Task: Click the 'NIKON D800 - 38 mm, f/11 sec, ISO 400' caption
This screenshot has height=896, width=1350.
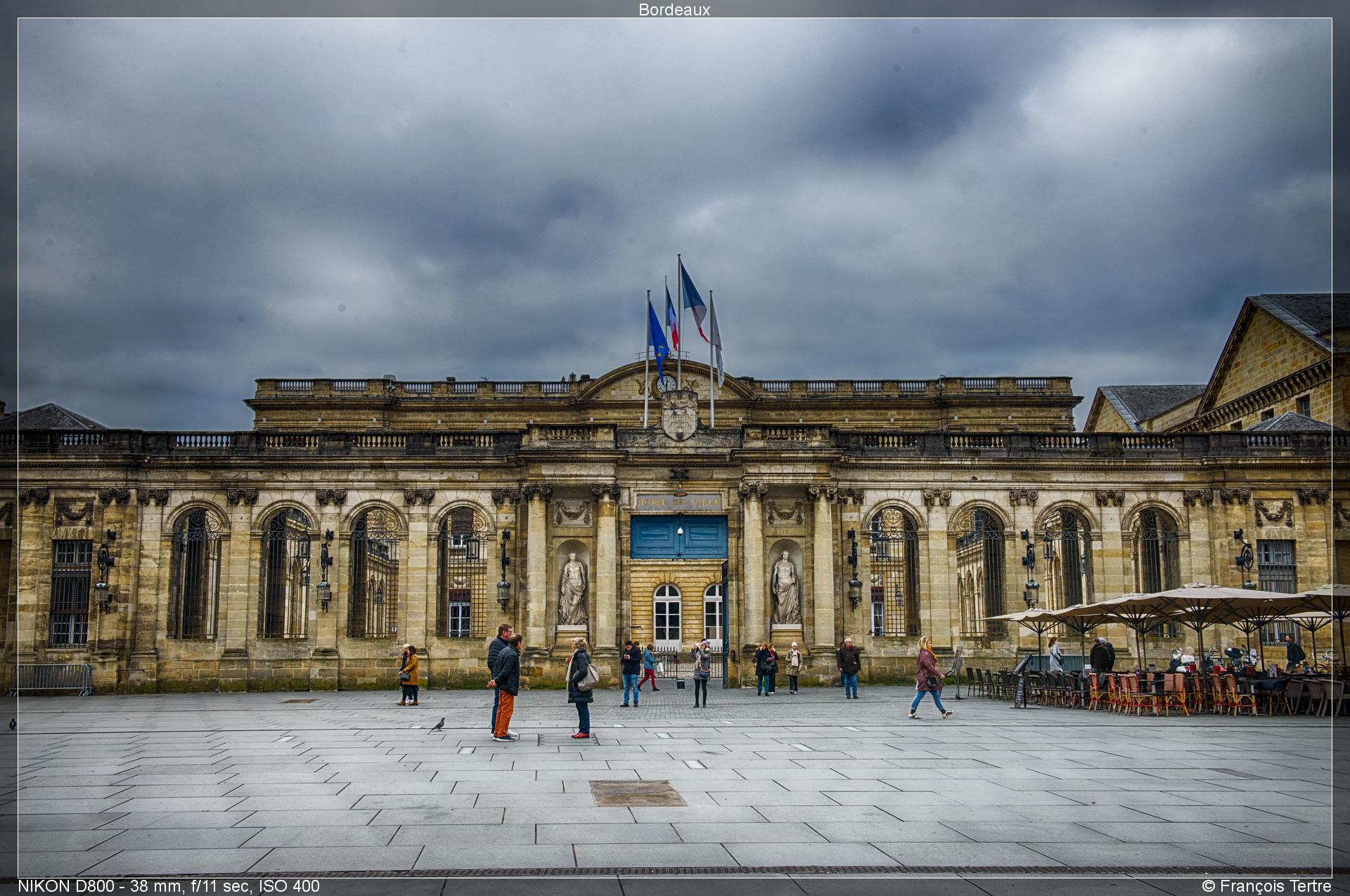Action: pyautogui.click(x=169, y=886)
